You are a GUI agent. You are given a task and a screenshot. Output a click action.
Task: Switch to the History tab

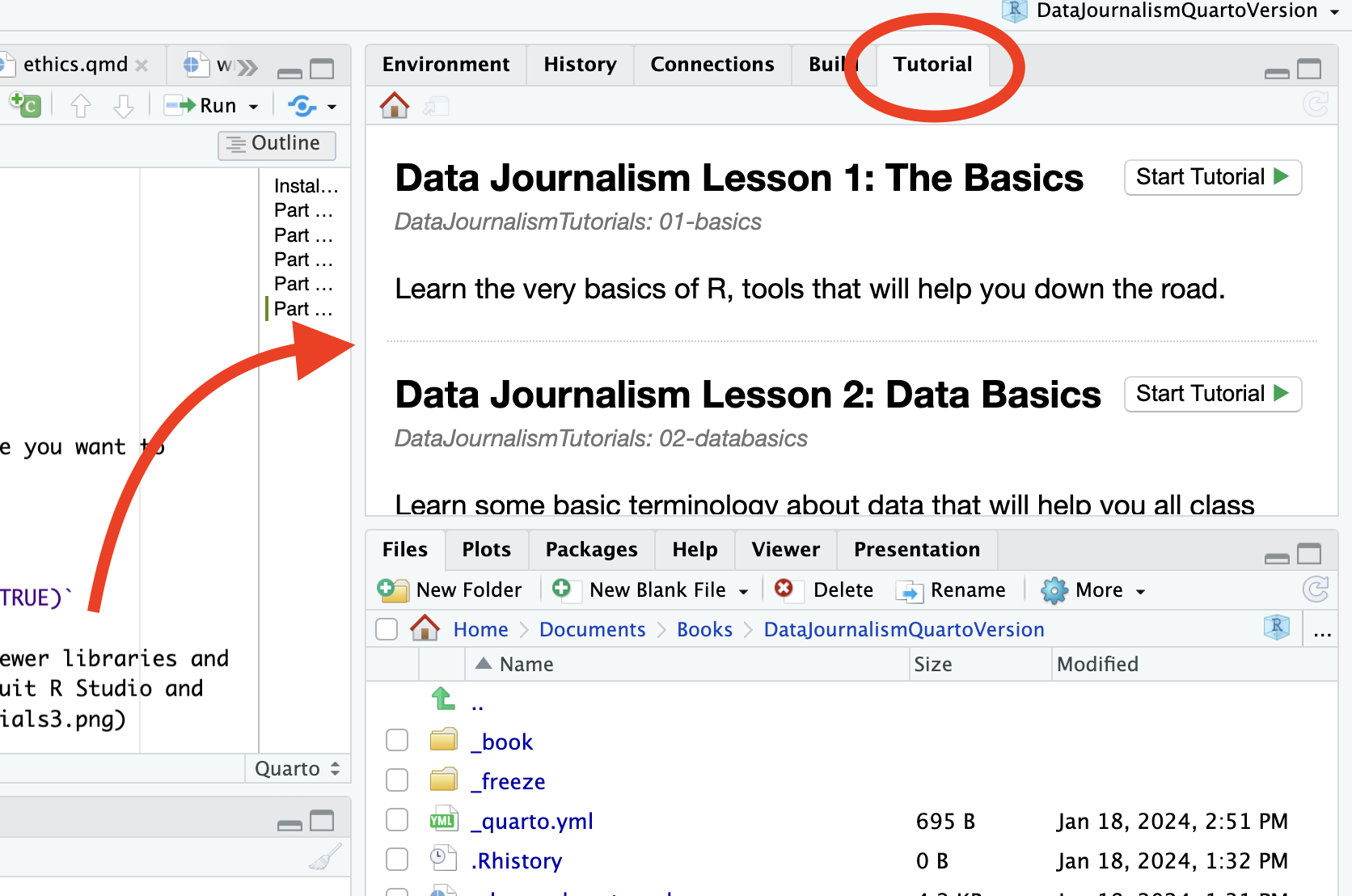click(x=580, y=65)
